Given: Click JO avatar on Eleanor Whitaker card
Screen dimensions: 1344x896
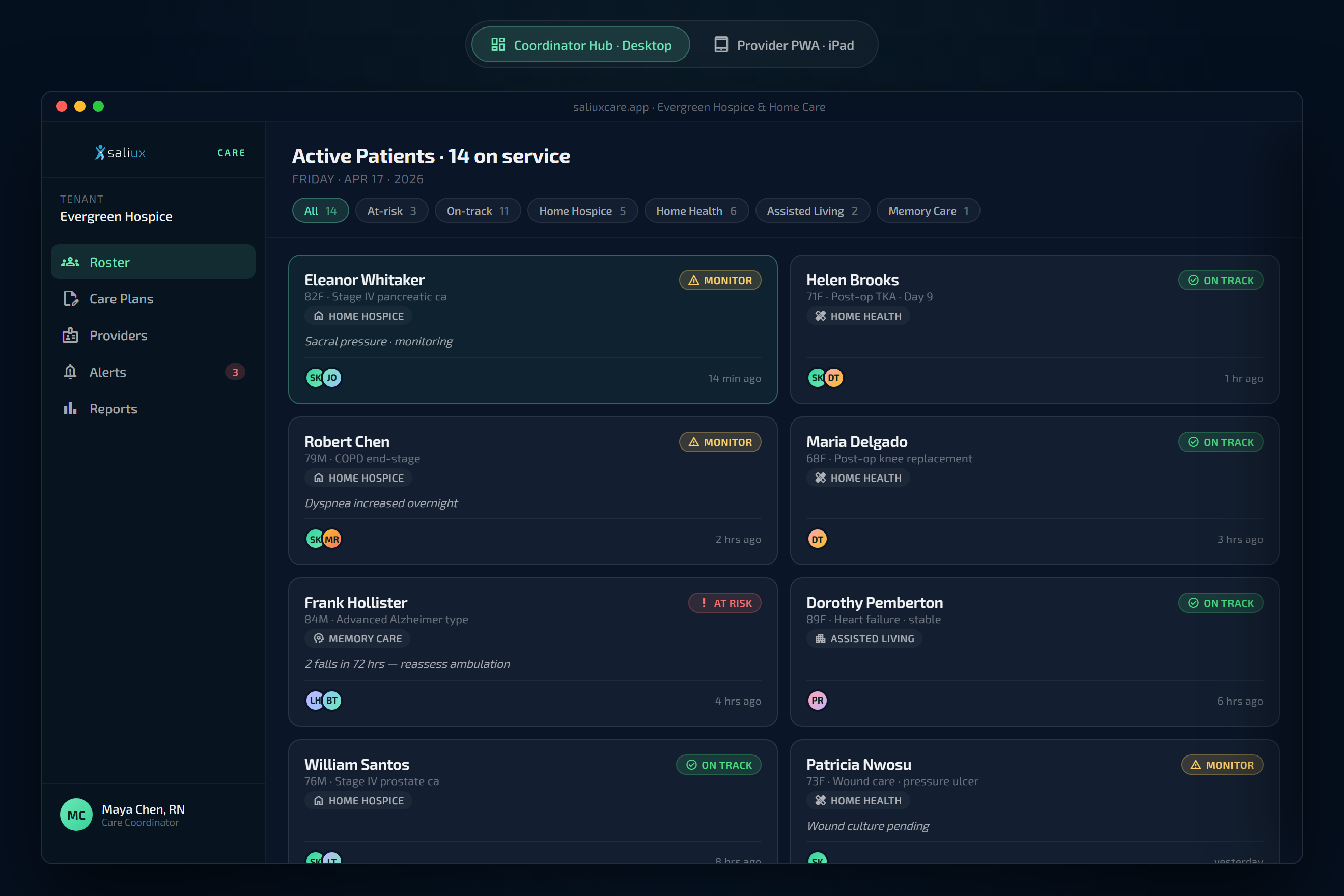Looking at the screenshot, I should point(332,378).
